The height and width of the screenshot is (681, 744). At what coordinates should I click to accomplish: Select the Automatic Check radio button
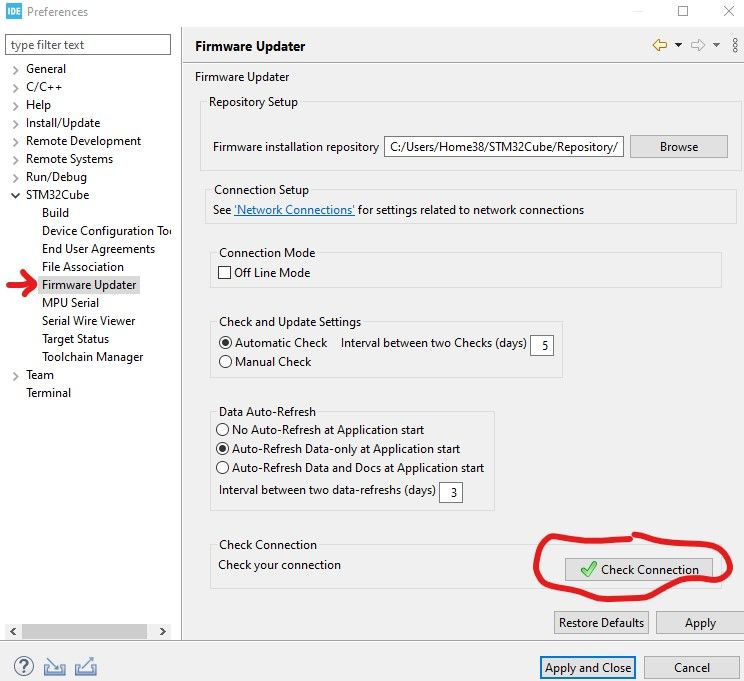[x=225, y=343]
